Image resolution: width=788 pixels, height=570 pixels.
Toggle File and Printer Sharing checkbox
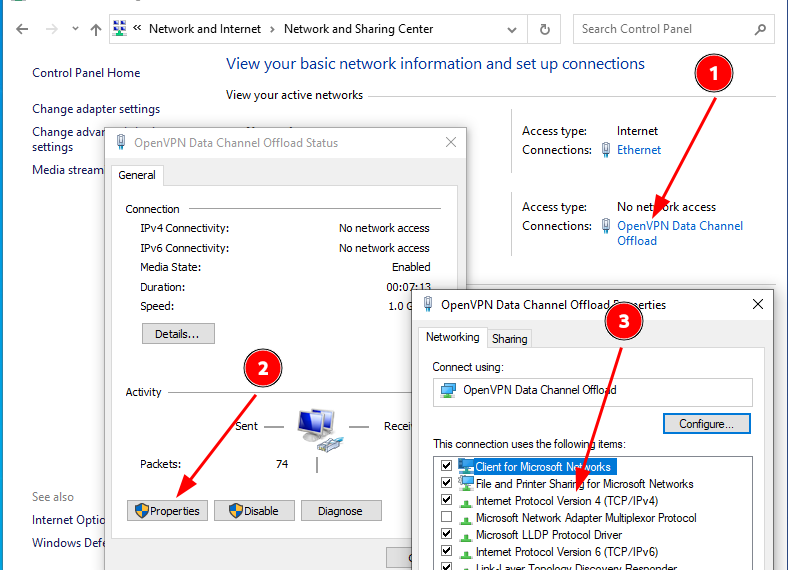tap(446, 483)
